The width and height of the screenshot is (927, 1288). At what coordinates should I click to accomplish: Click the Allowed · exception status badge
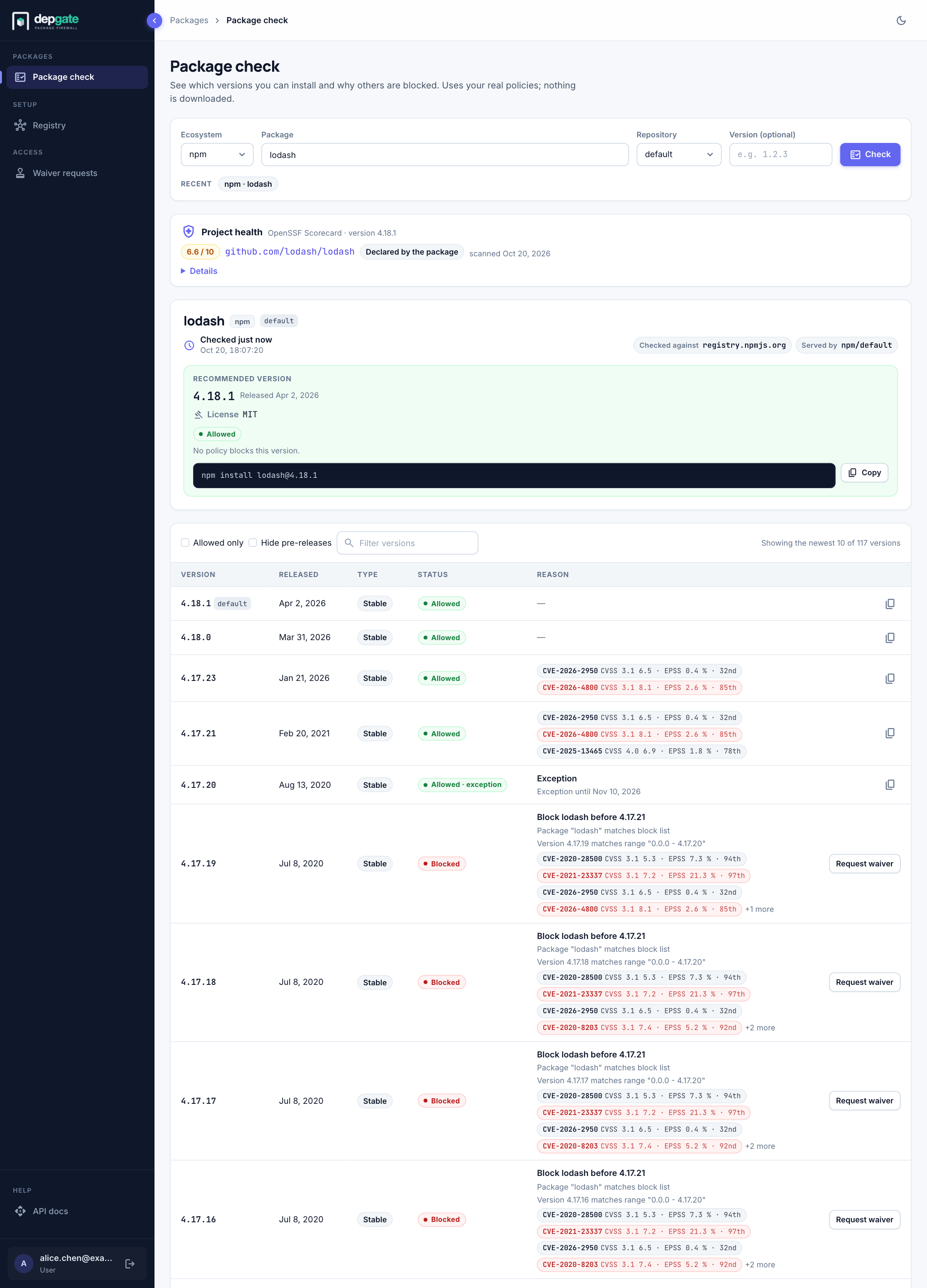click(462, 785)
